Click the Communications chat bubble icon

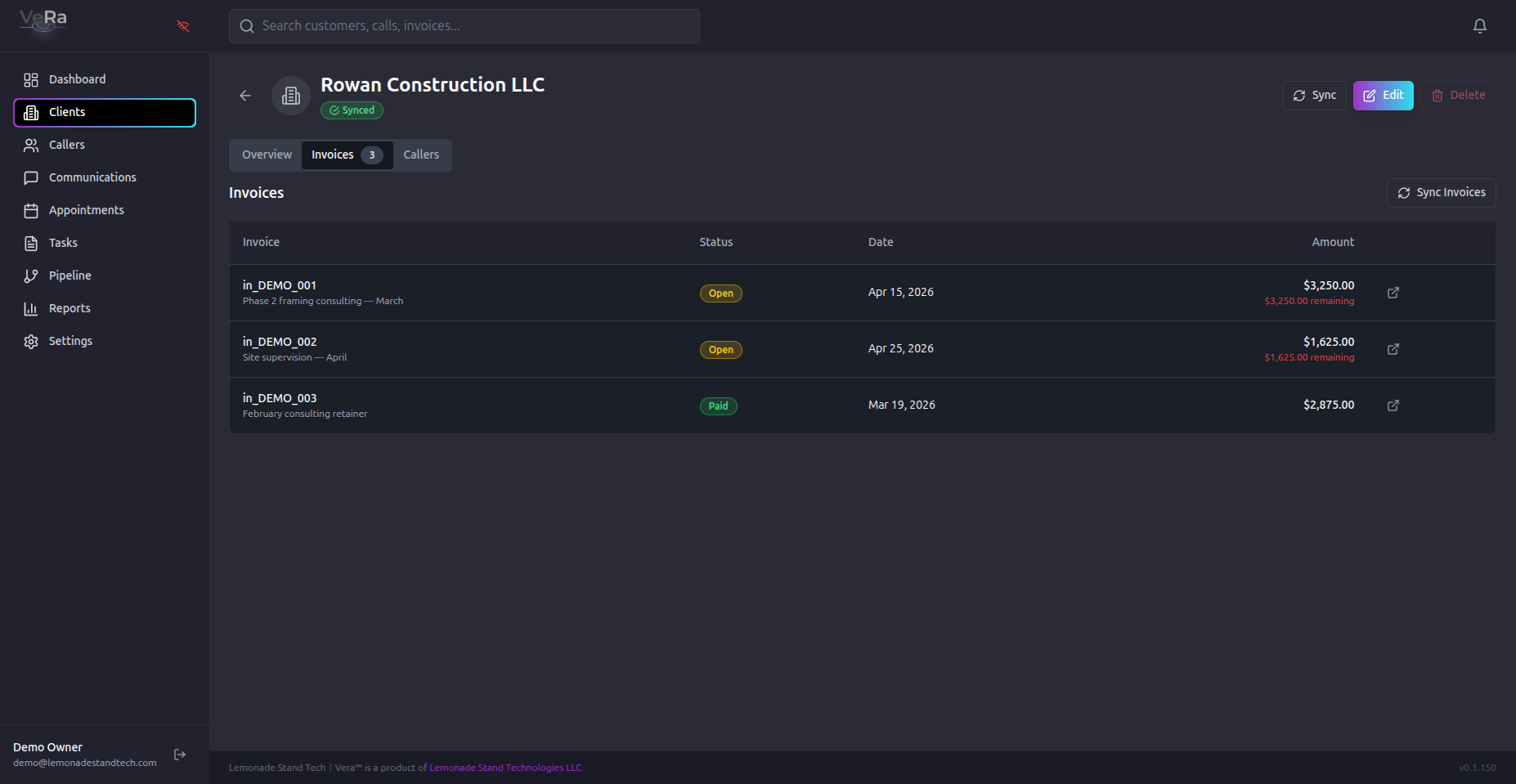(x=31, y=177)
